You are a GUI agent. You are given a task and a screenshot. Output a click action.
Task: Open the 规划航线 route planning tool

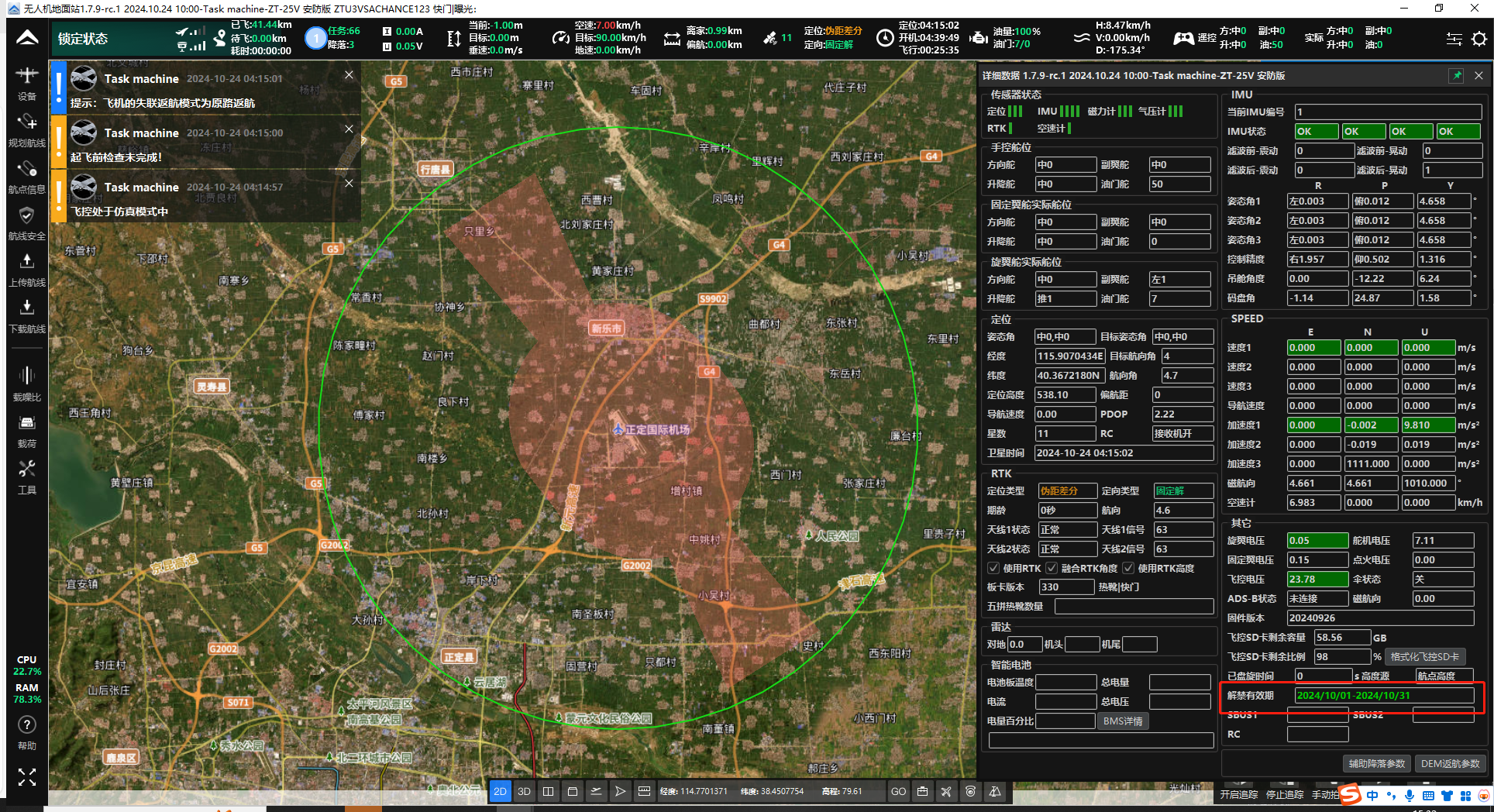(27, 130)
